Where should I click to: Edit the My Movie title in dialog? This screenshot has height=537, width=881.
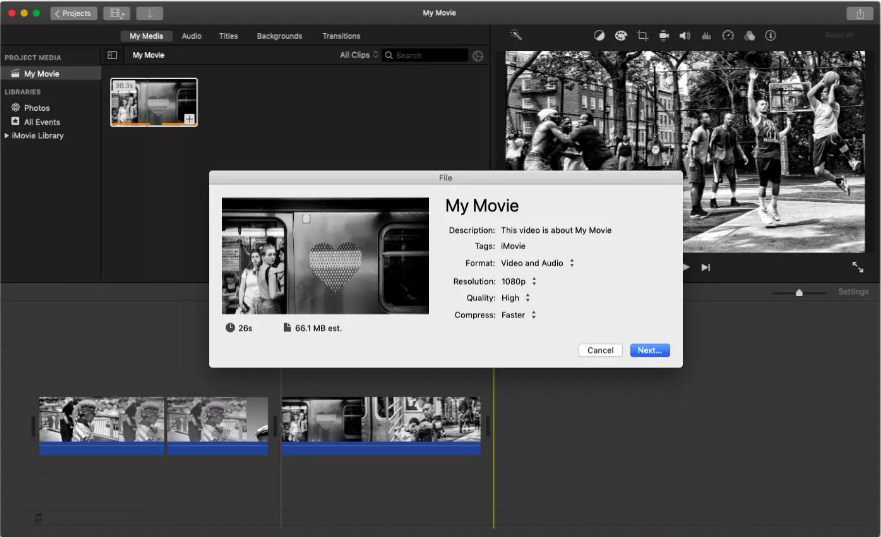[482, 206]
